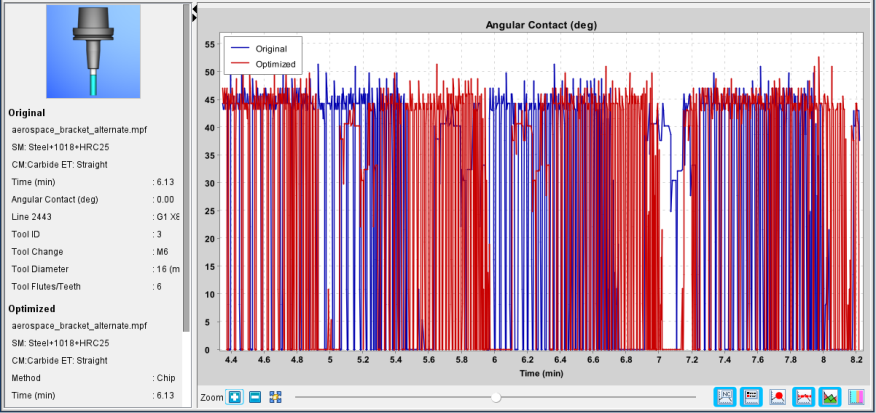
Task: Select the Tool Diameter row
Action: (x=93, y=269)
